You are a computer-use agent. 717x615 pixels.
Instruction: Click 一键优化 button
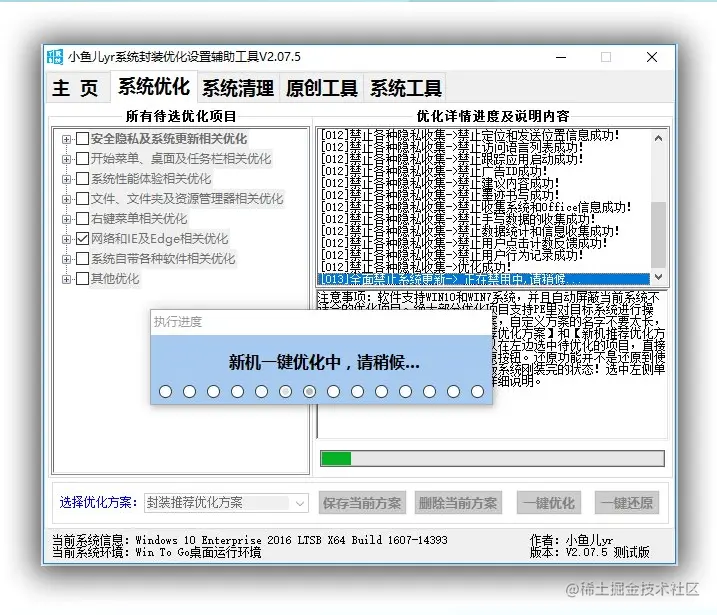pos(549,503)
